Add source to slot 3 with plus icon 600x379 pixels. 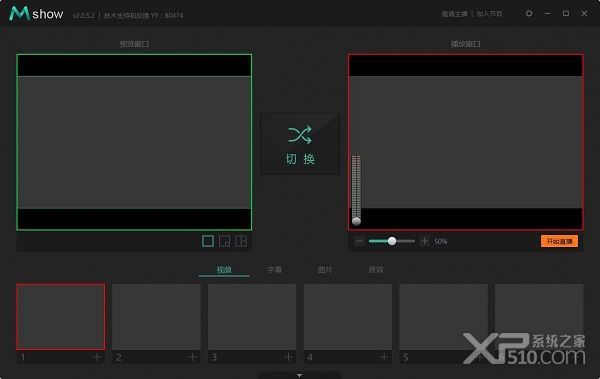tap(288, 357)
